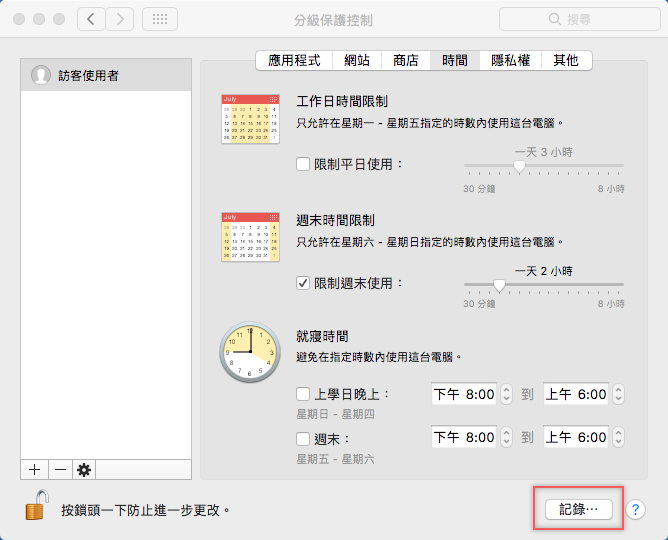Click the lock icon to prevent changes
The height and width of the screenshot is (540, 668).
tap(37, 505)
